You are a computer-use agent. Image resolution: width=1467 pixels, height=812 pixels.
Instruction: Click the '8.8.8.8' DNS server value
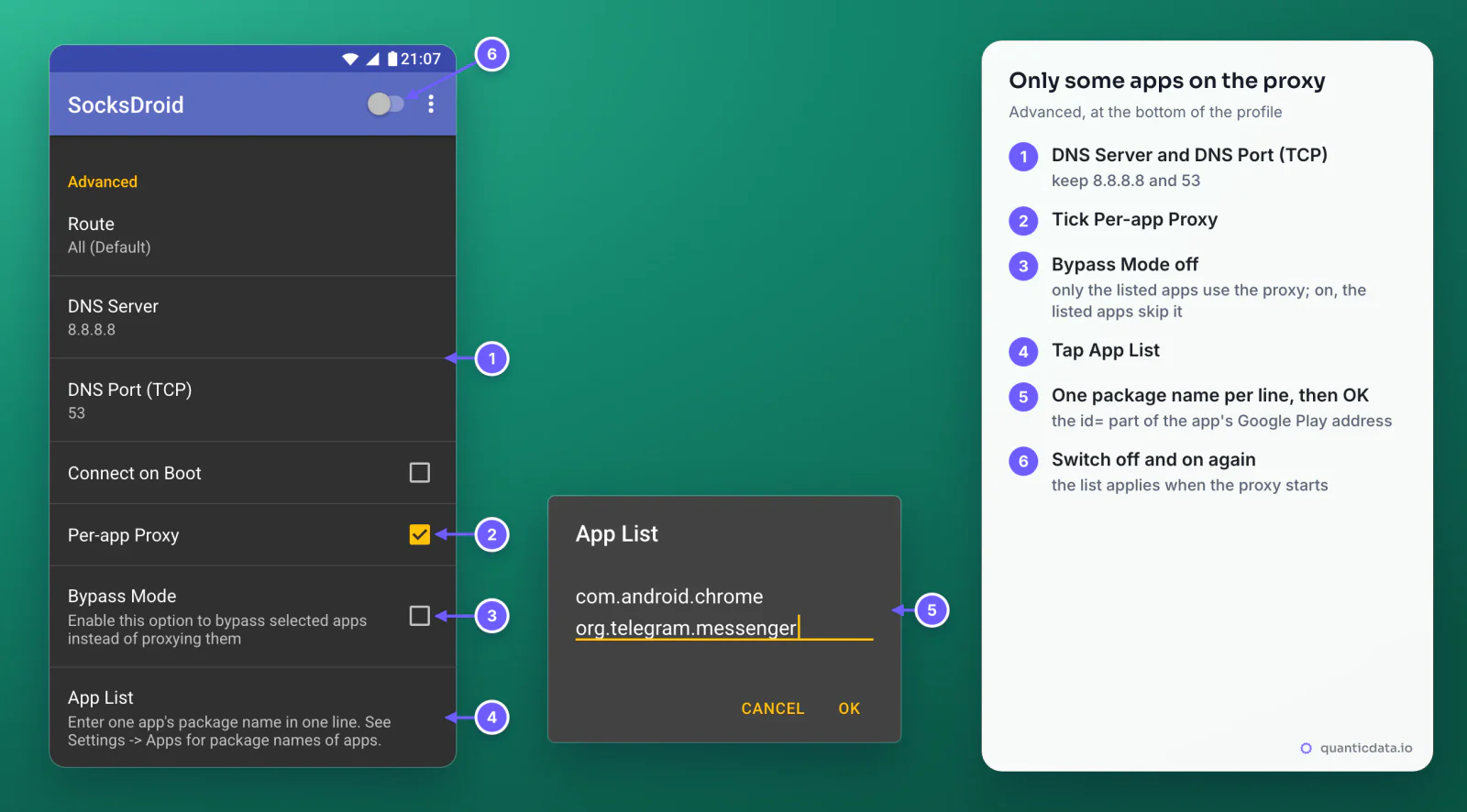(92, 330)
